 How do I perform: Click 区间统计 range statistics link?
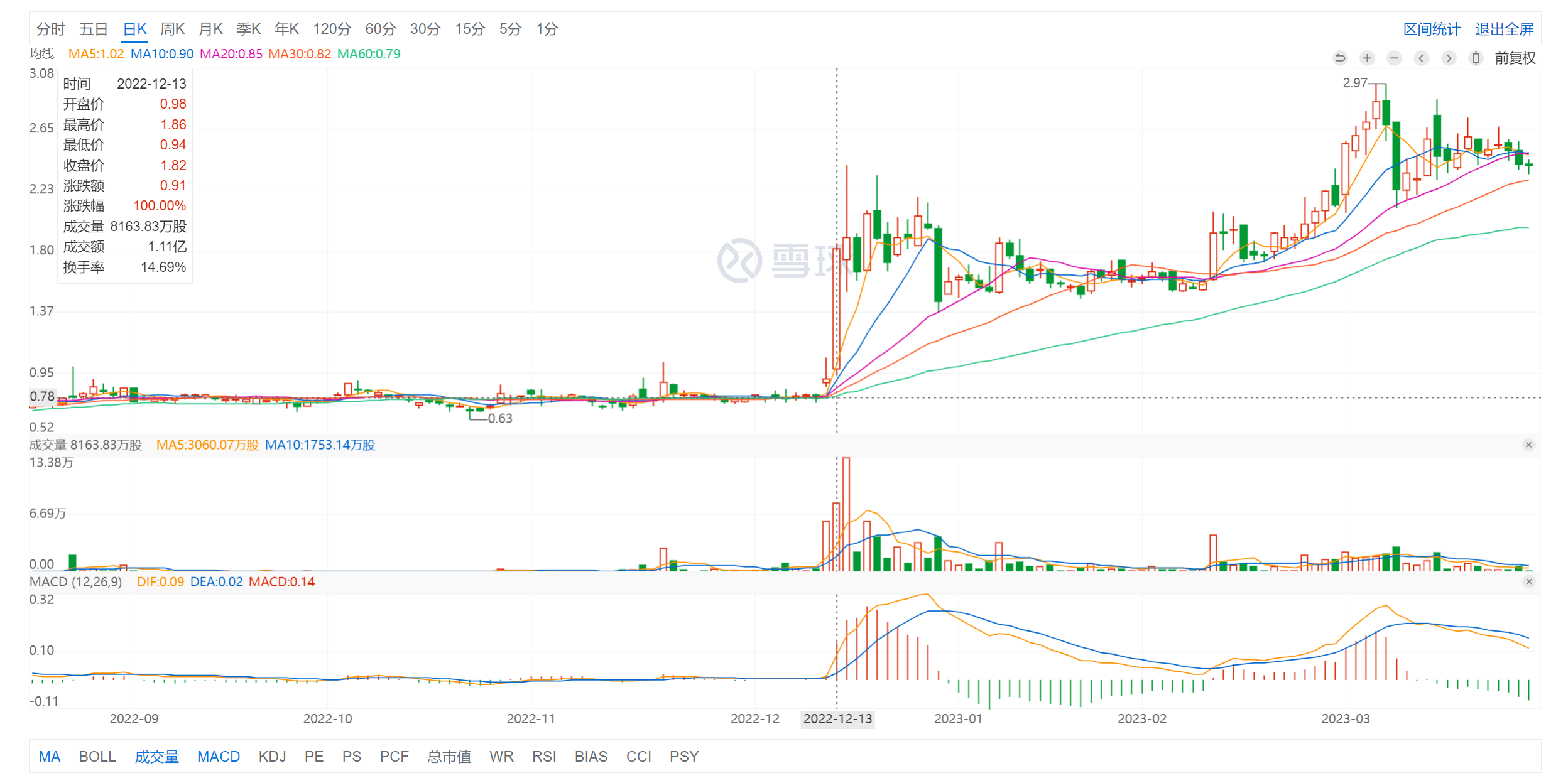[x=1432, y=29]
